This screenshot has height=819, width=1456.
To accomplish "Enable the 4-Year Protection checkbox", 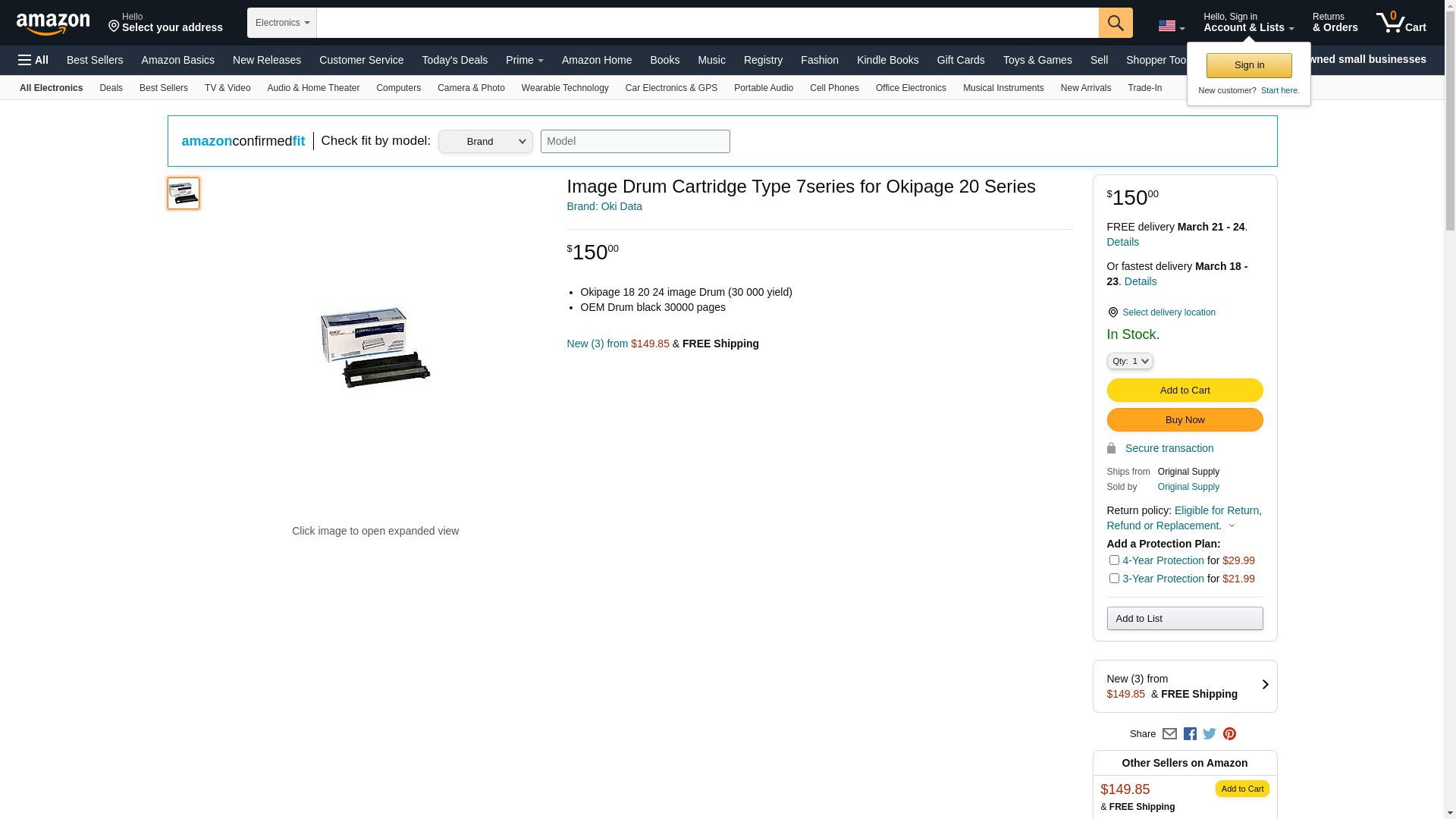I will pyautogui.click(x=1114, y=560).
